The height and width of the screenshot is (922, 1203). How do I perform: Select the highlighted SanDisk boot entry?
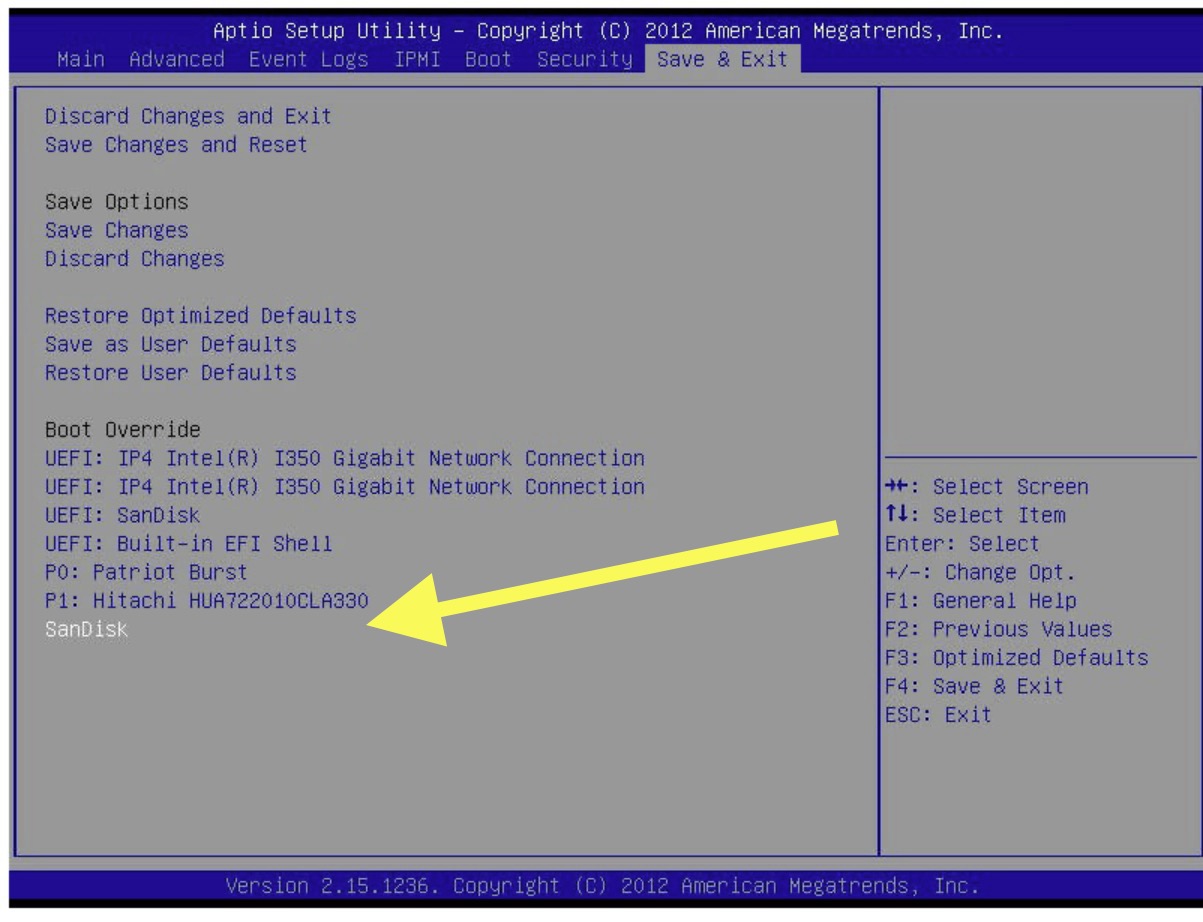coord(86,630)
